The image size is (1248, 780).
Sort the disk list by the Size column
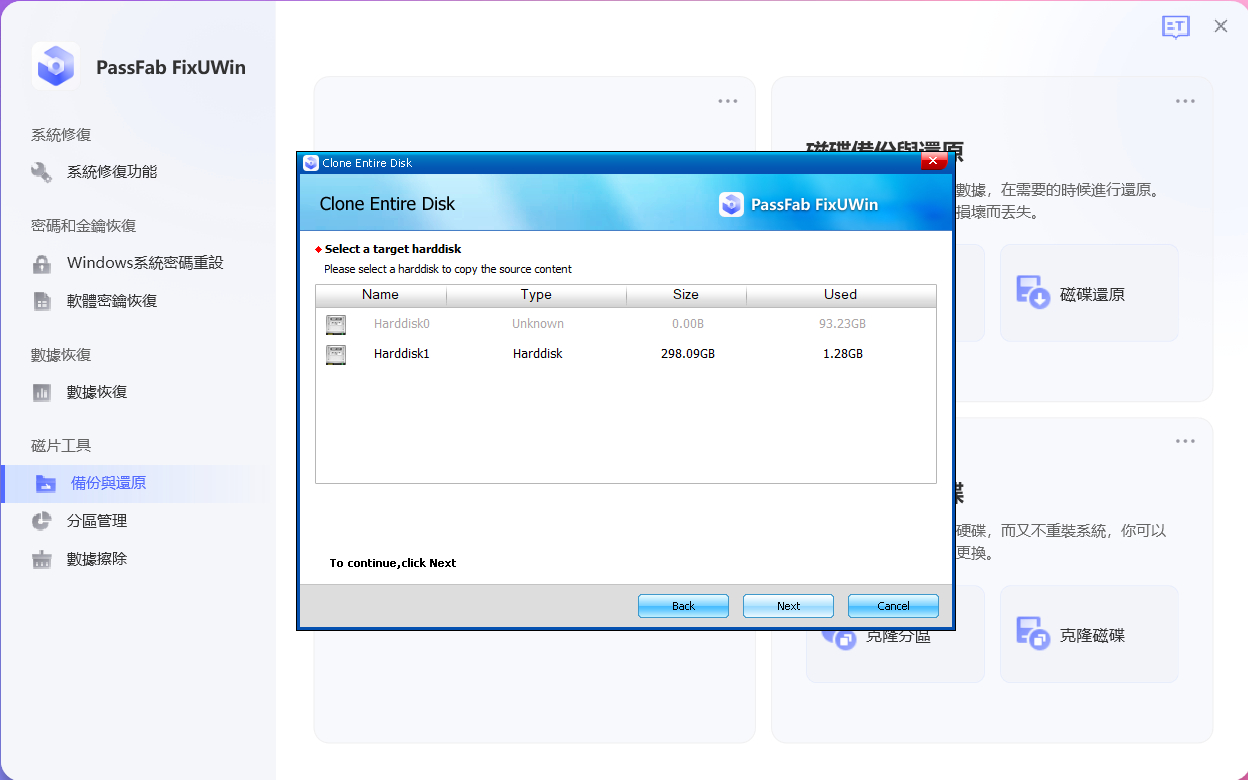(x=686, y=294)
